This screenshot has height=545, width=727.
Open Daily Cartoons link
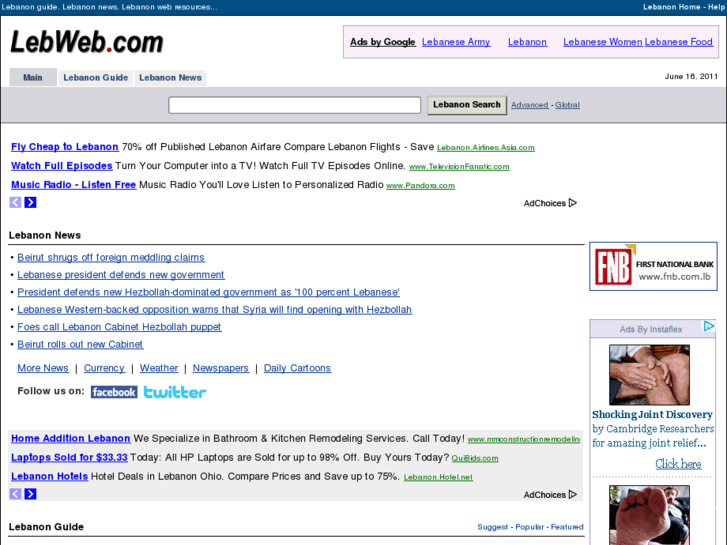297,368
